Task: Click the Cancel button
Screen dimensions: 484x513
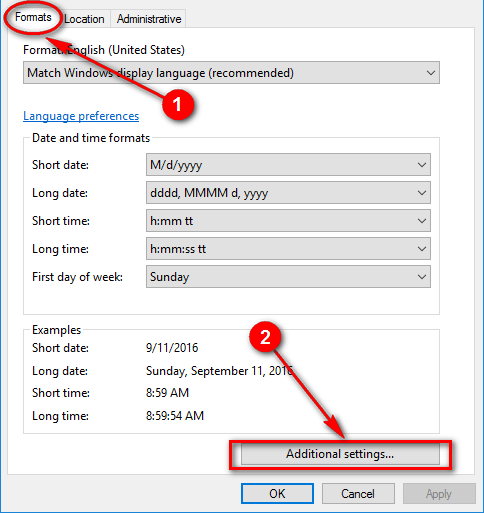Action: pyautogui.click(x=358, y=494)
